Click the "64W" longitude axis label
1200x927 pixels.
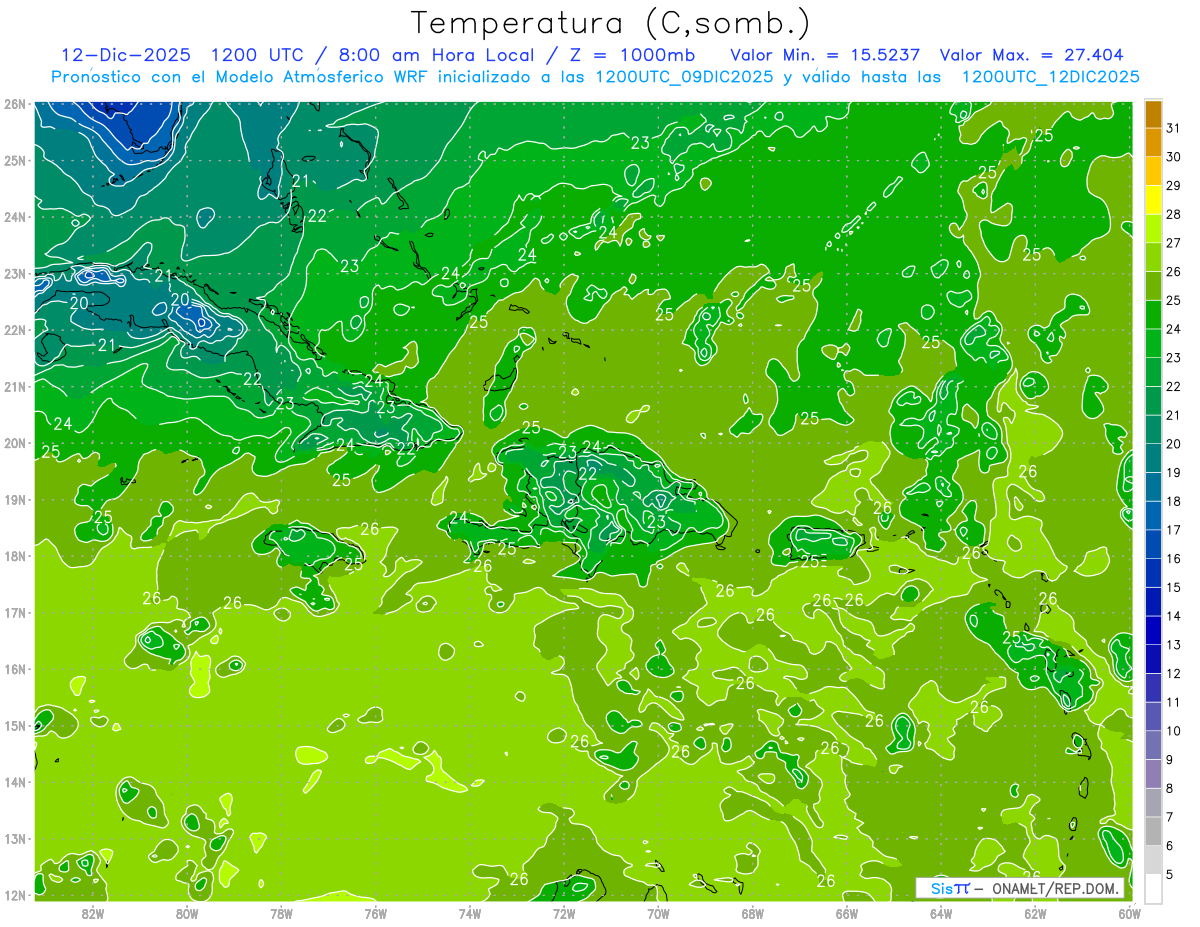click(x=941, y=913)
